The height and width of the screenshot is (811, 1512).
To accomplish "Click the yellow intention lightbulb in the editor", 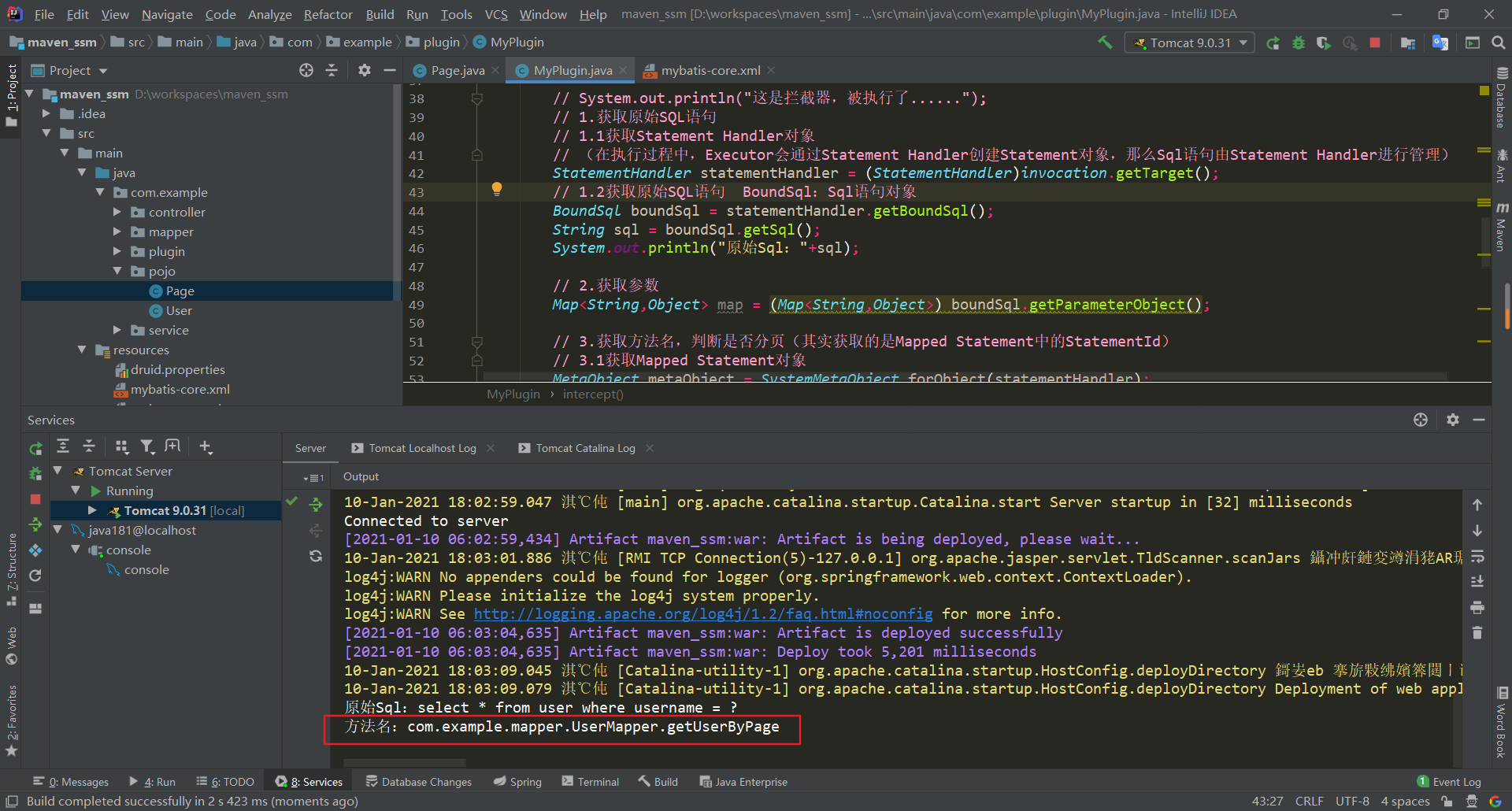I will [497, 189].
